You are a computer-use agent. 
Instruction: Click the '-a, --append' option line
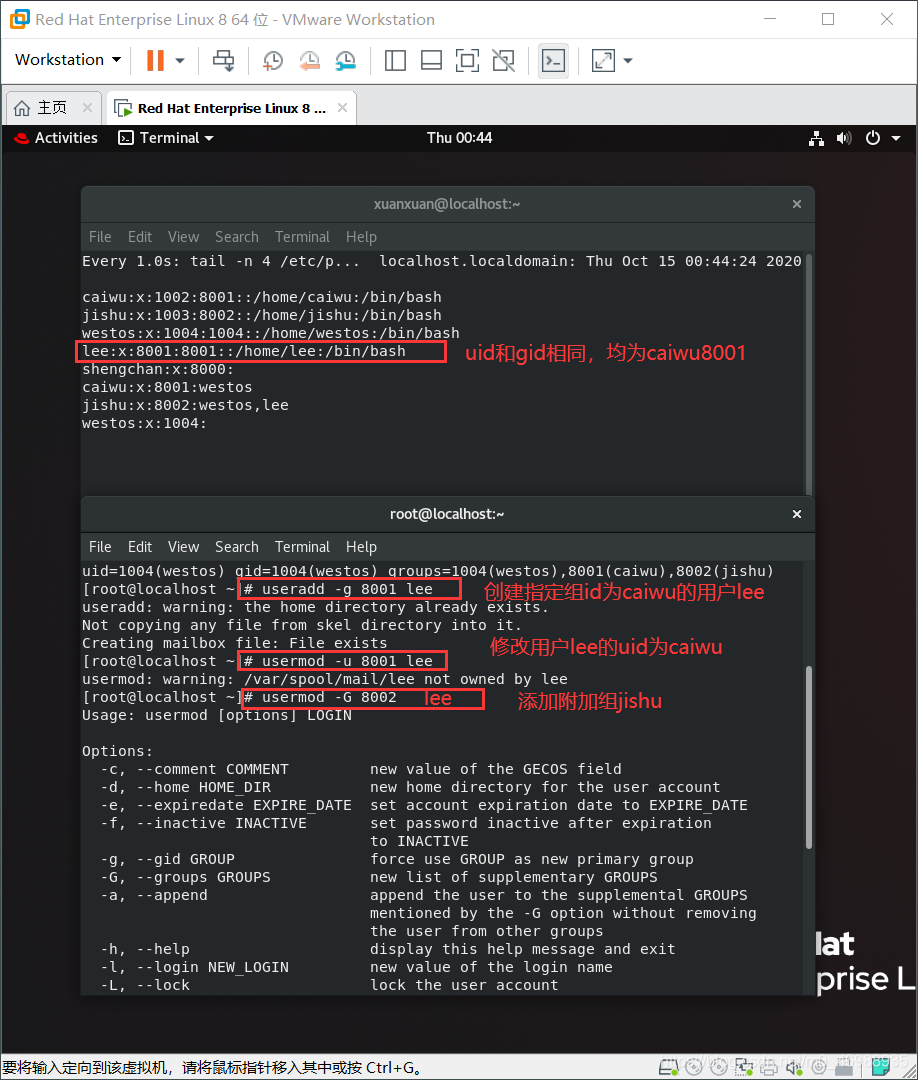point(154,895)
